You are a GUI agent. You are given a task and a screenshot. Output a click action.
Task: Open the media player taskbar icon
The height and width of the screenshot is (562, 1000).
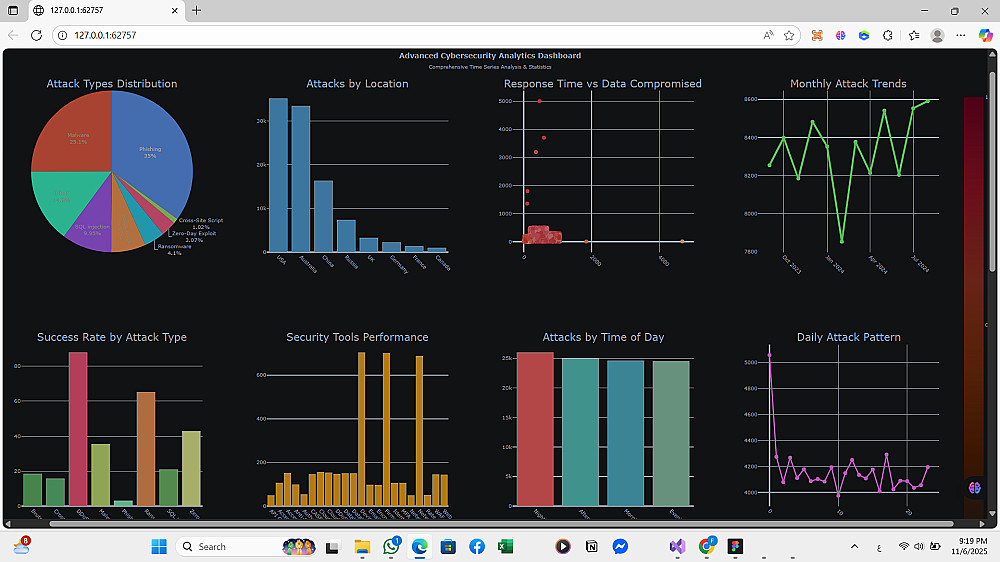[562, 547]
